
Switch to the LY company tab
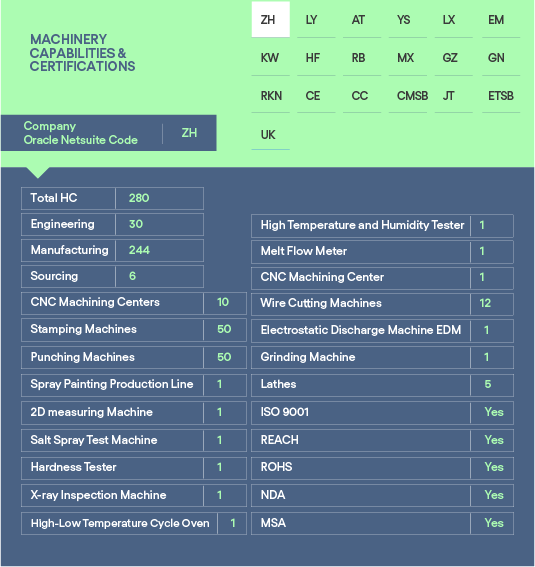(316, 20)
